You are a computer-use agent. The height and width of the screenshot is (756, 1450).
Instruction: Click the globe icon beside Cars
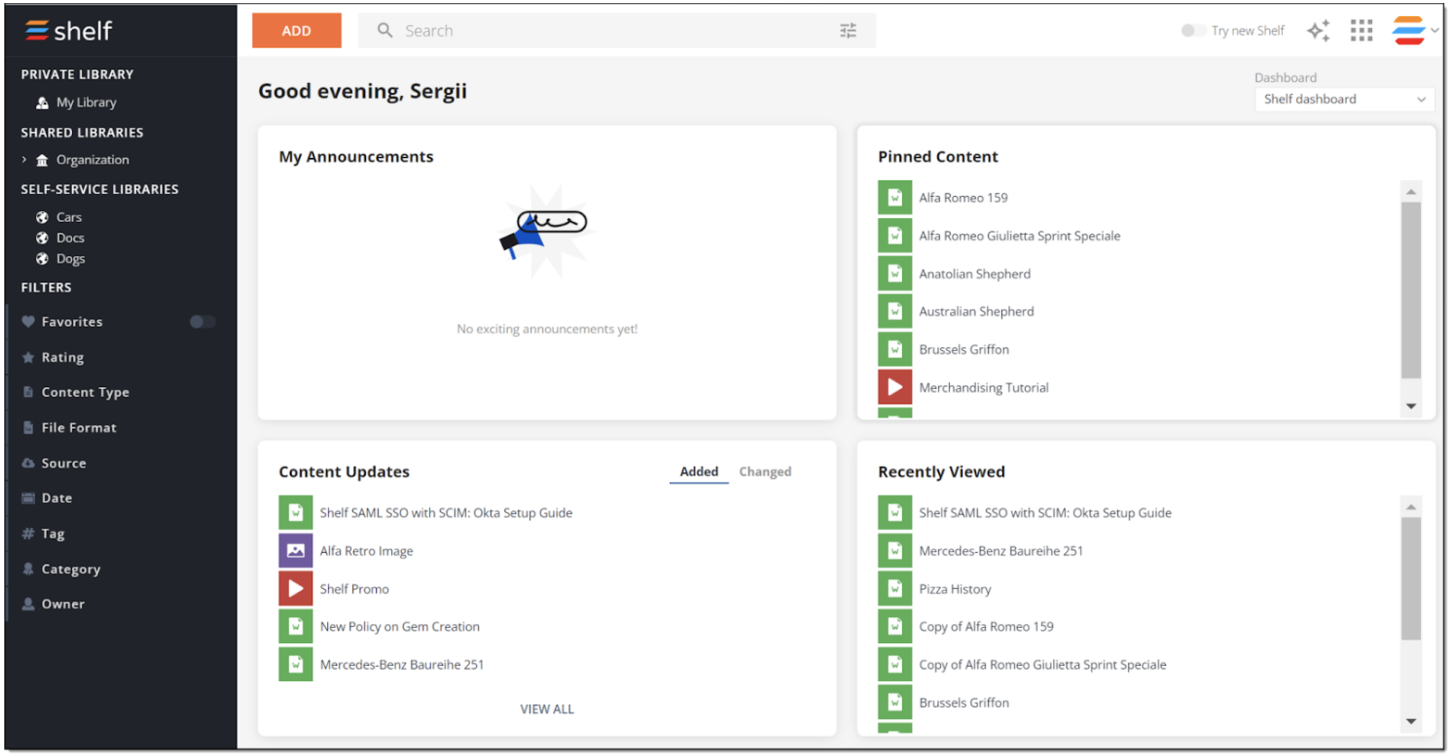(42, 217)
